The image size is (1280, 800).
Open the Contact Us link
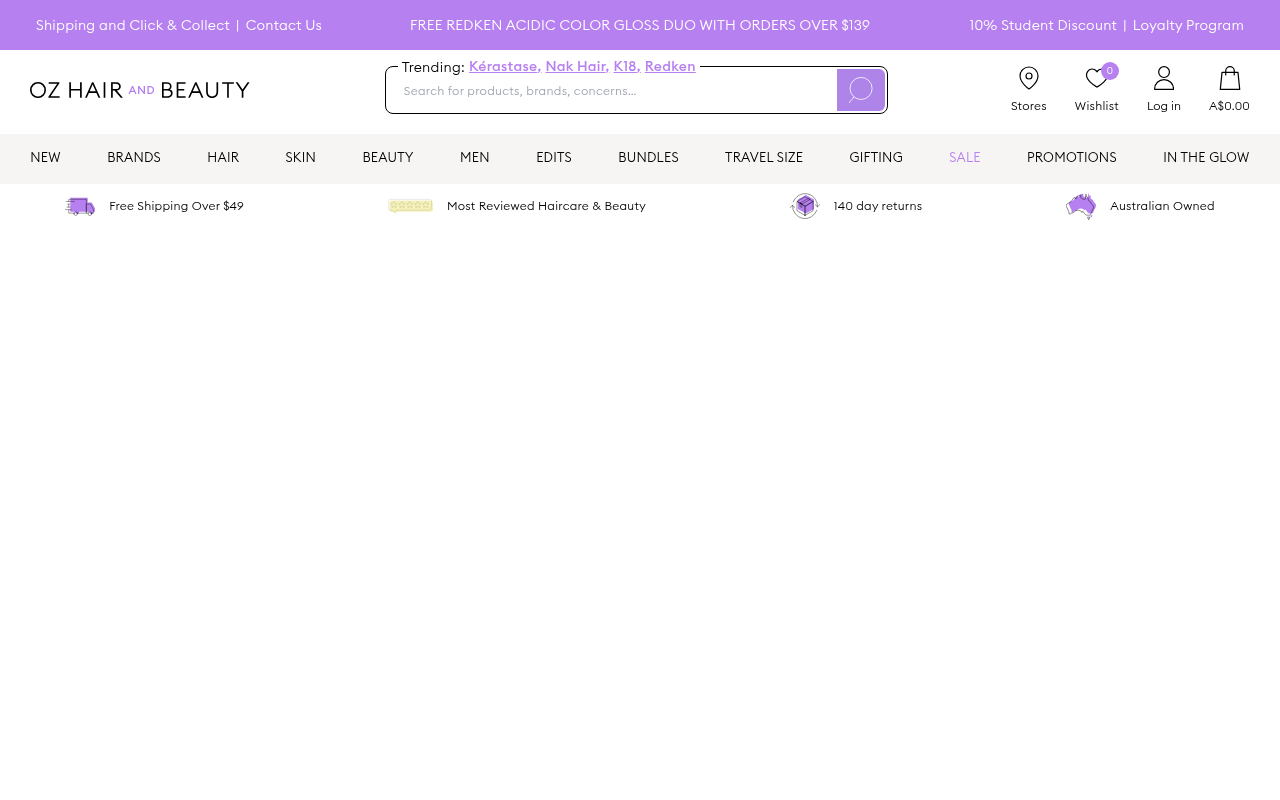click(x=284, y=25)
